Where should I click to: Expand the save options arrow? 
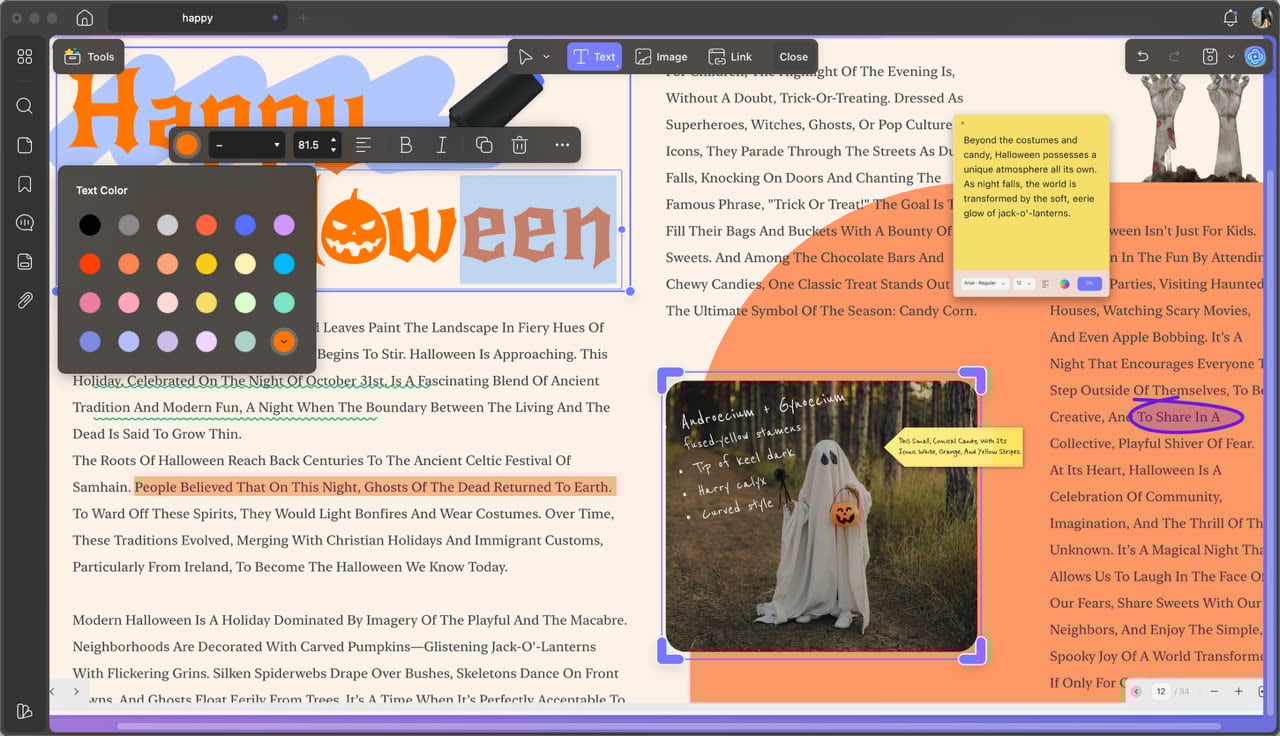(x=1231, y=57)
